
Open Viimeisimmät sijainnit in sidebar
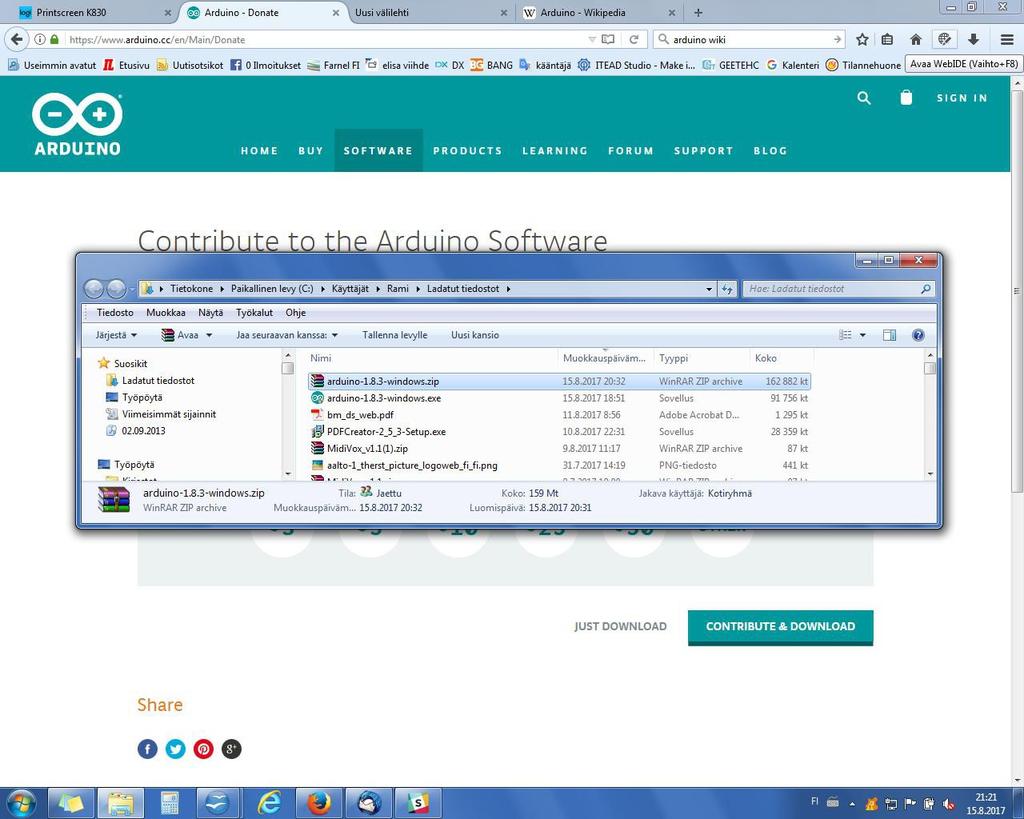[x=168, y=414]
